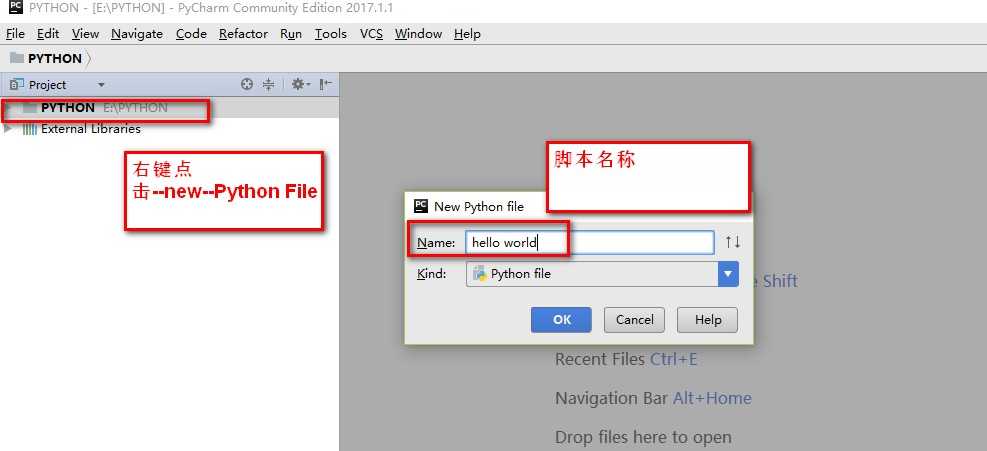Click the scroll from source target icon

247,84
